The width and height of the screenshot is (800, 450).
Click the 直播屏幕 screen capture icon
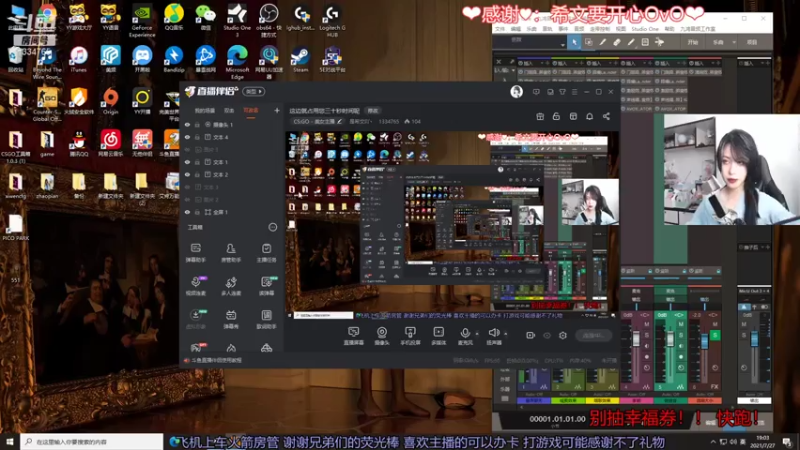tap(353, 336)
